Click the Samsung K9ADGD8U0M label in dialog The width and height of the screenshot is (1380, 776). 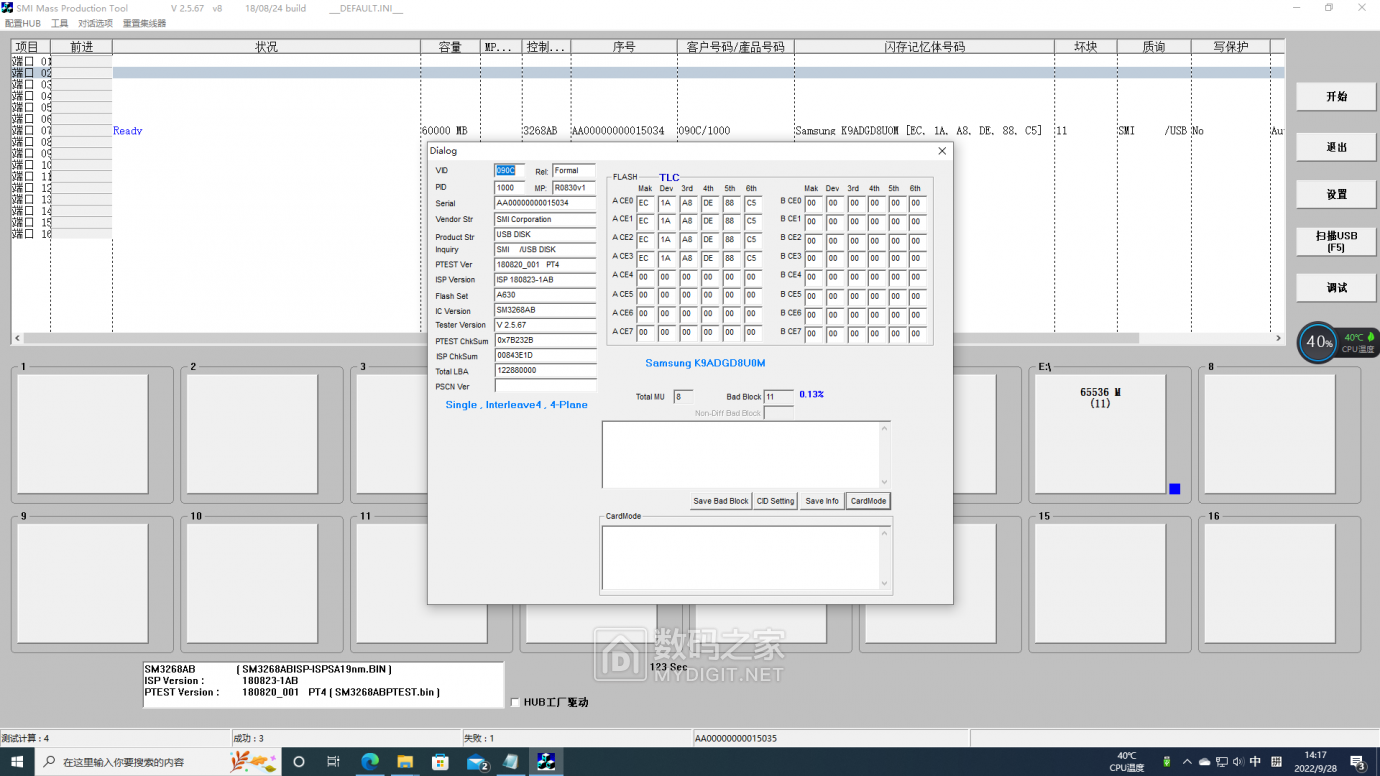pos(705,363)
